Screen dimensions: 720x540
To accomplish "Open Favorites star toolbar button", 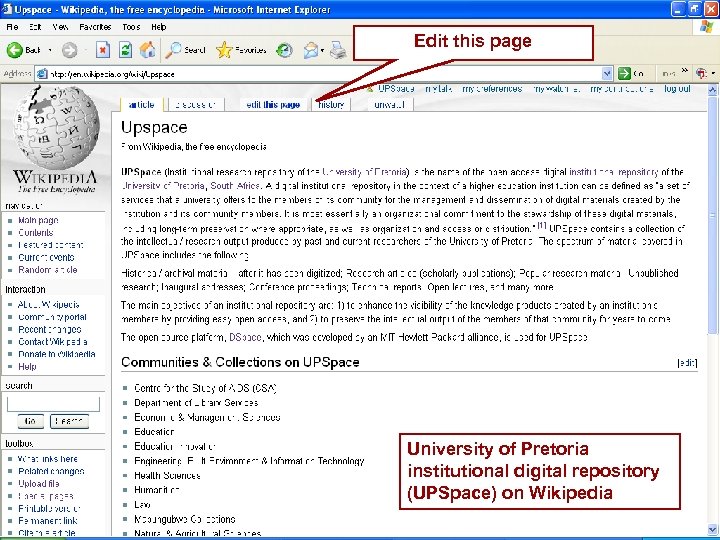I will 241,50.
